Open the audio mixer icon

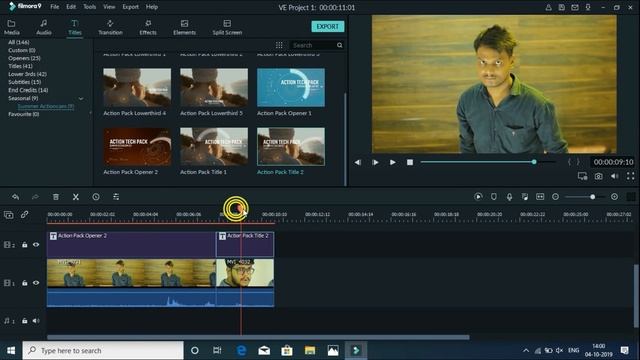click(524, 197)
